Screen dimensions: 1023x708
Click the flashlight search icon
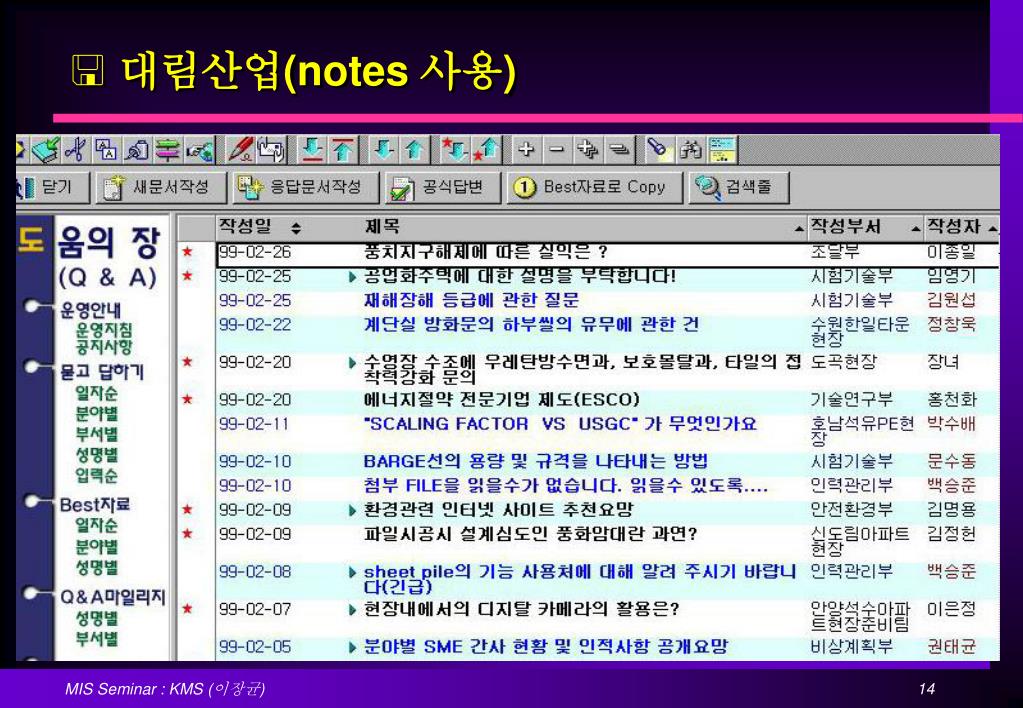[658, 150]
